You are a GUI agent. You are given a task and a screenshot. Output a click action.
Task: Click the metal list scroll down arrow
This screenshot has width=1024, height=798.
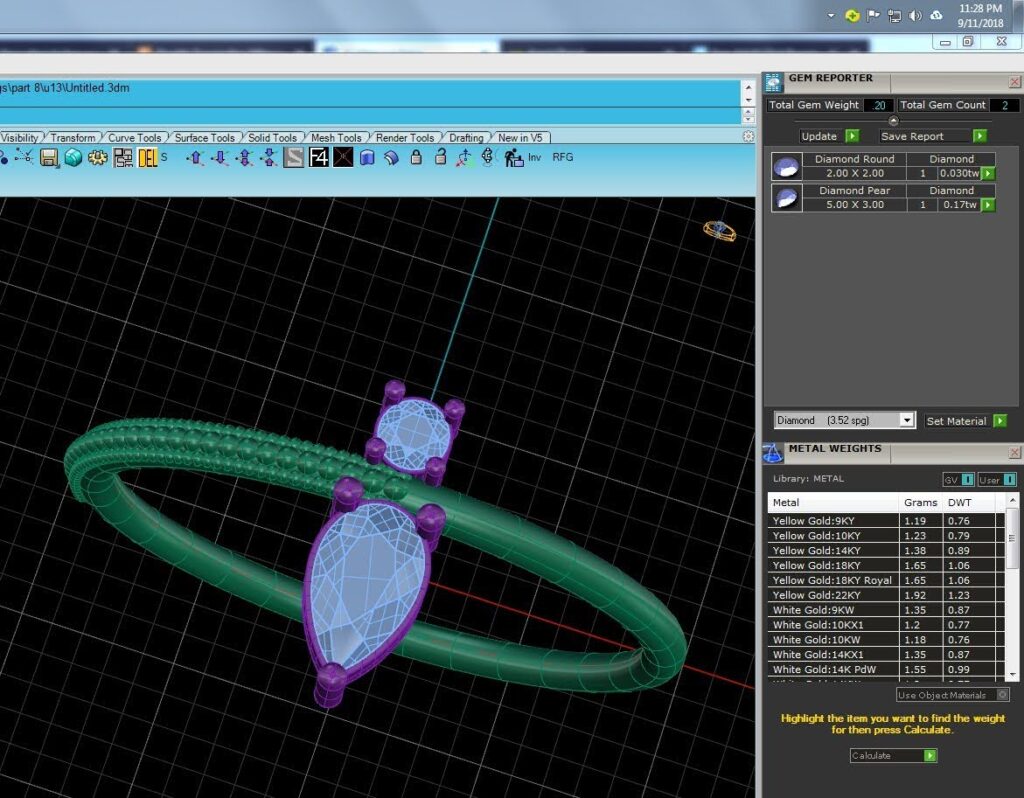tap(1013, 674)
